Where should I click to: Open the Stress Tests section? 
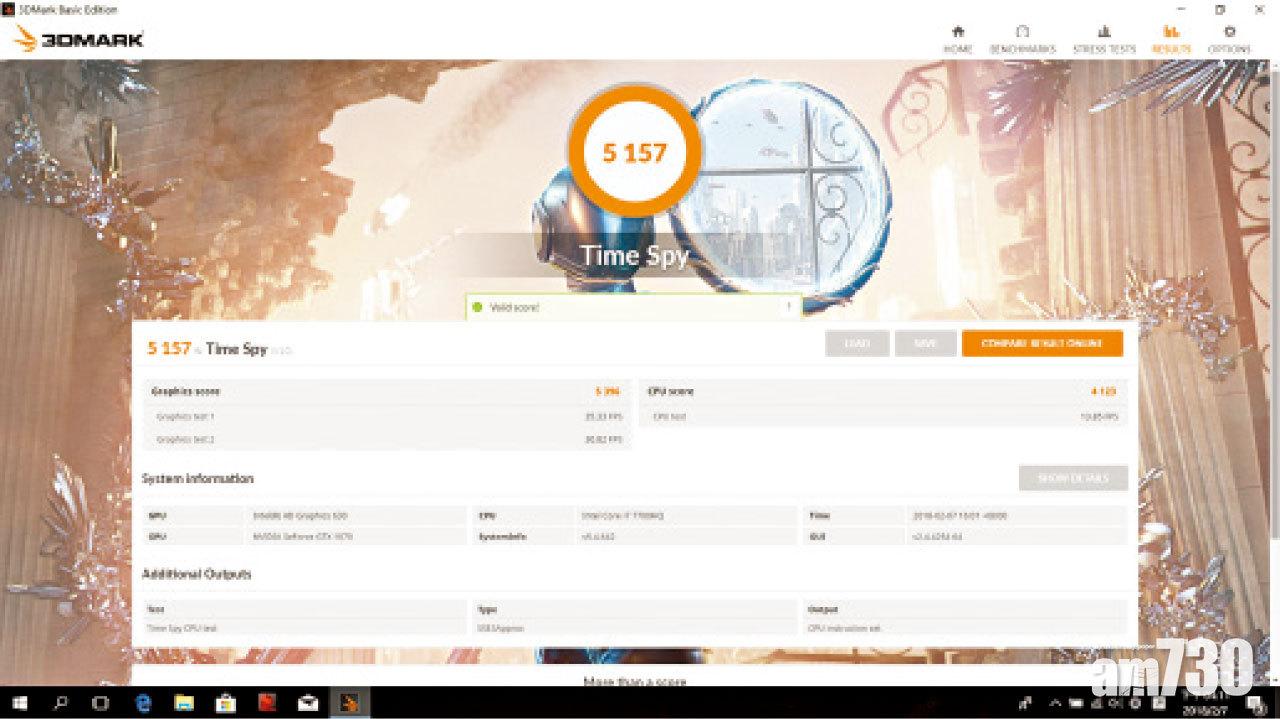point(1104,39)
